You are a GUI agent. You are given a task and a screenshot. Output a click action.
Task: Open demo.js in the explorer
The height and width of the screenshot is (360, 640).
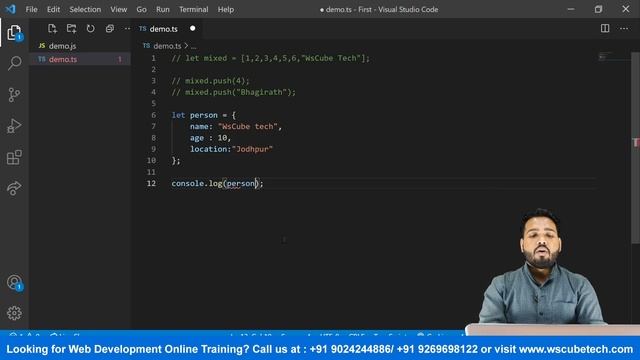pos(80,46)
